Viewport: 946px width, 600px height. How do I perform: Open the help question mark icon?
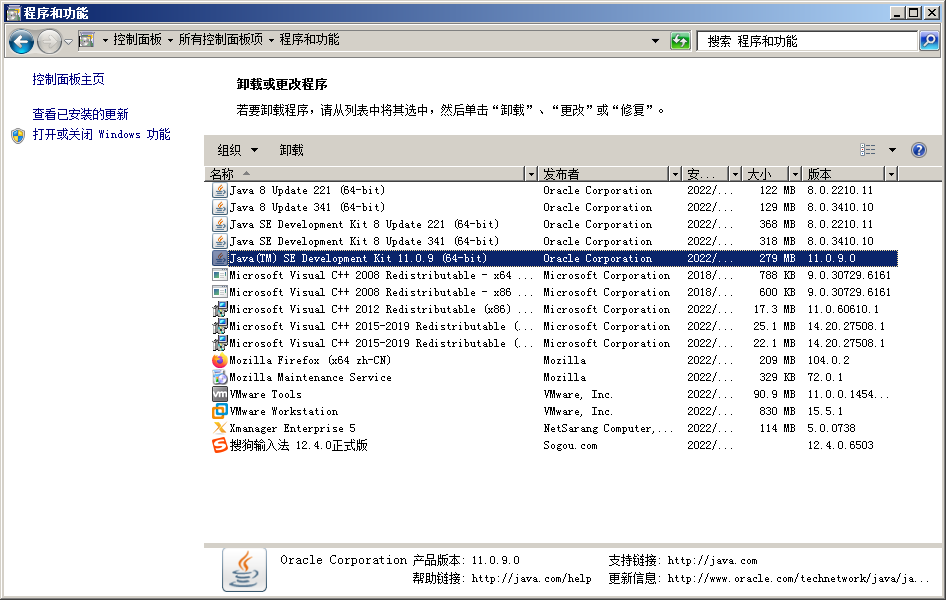point(918,150)
